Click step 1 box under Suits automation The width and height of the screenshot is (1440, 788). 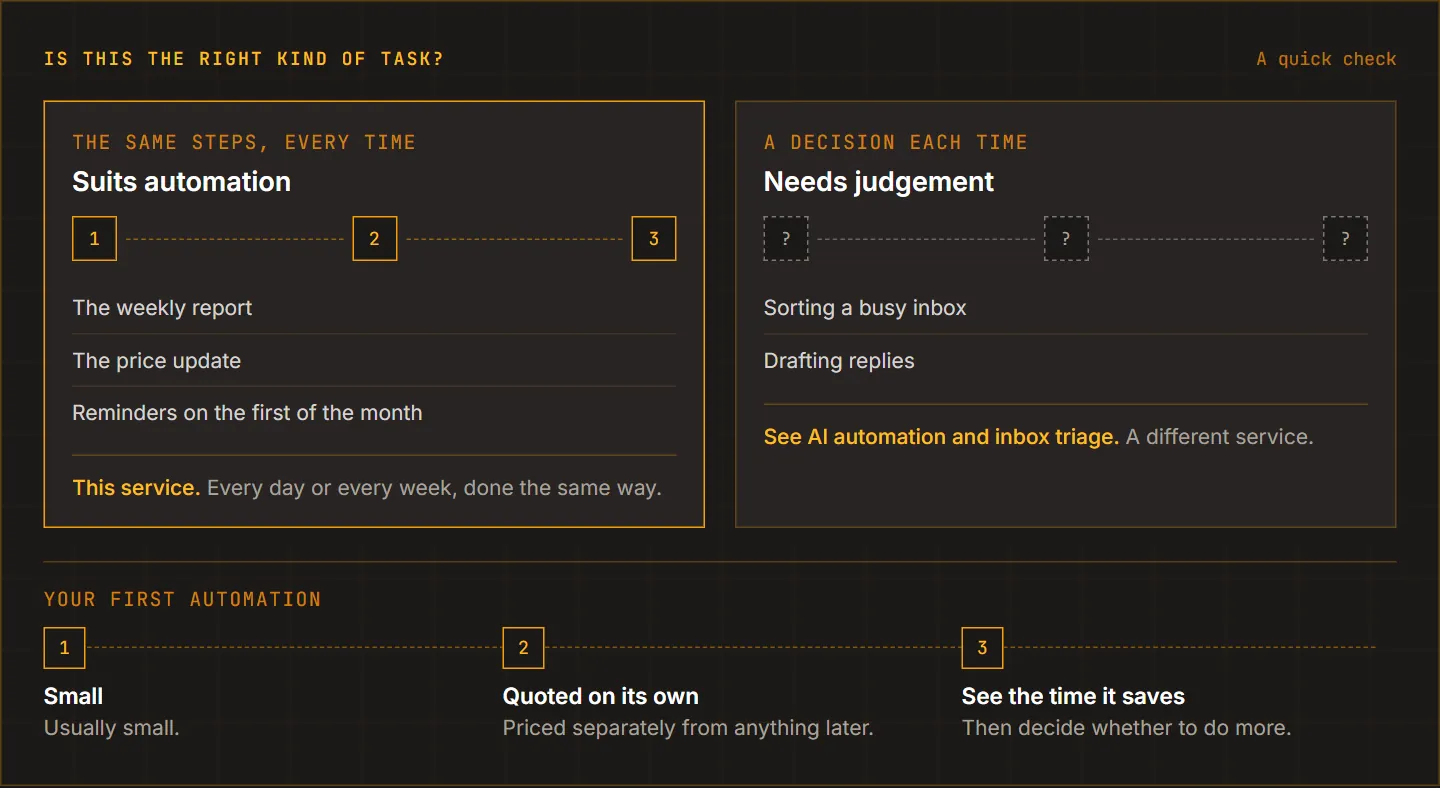coord(95,239)
